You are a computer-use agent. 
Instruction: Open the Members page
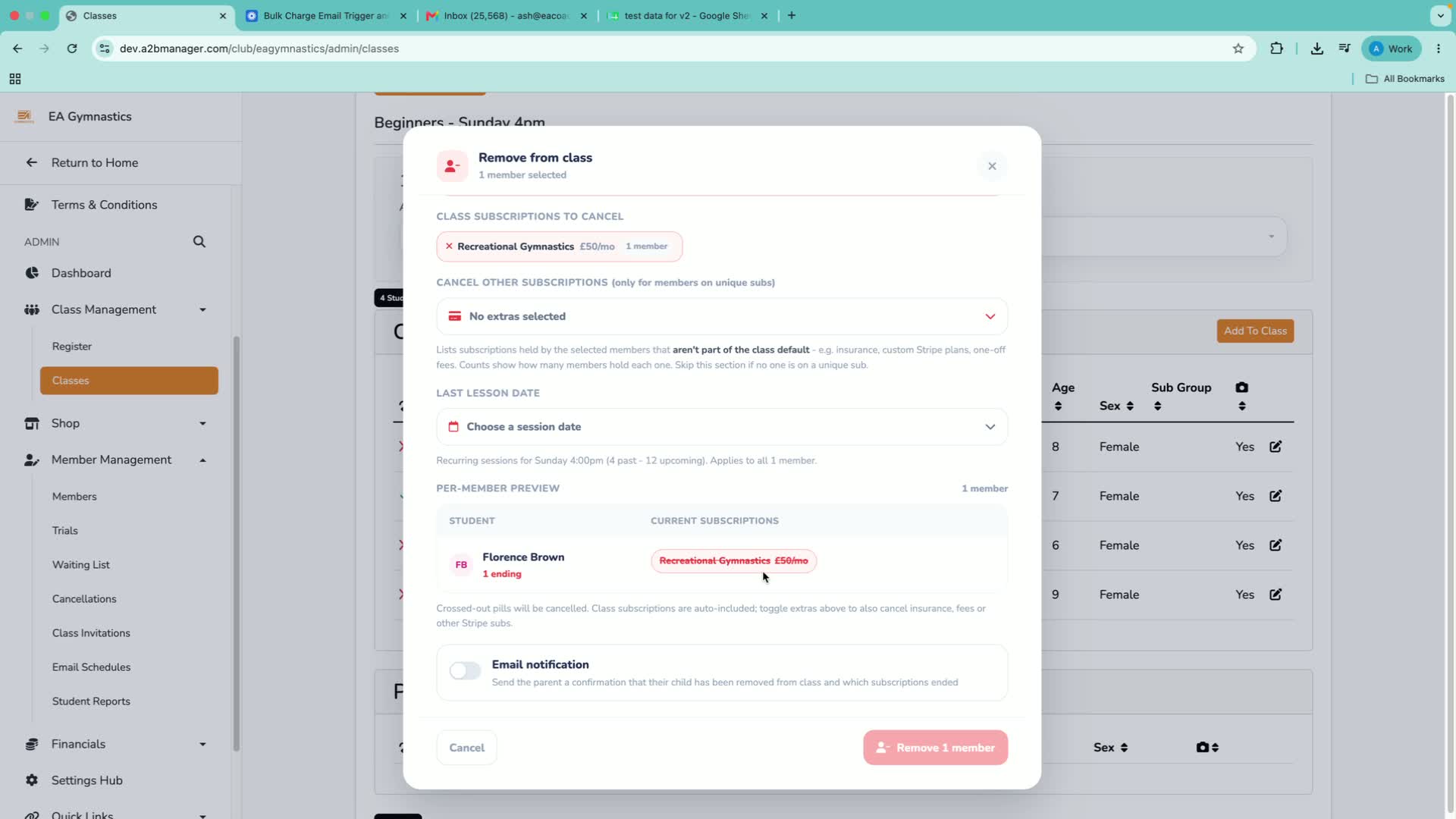click(74, 497)
